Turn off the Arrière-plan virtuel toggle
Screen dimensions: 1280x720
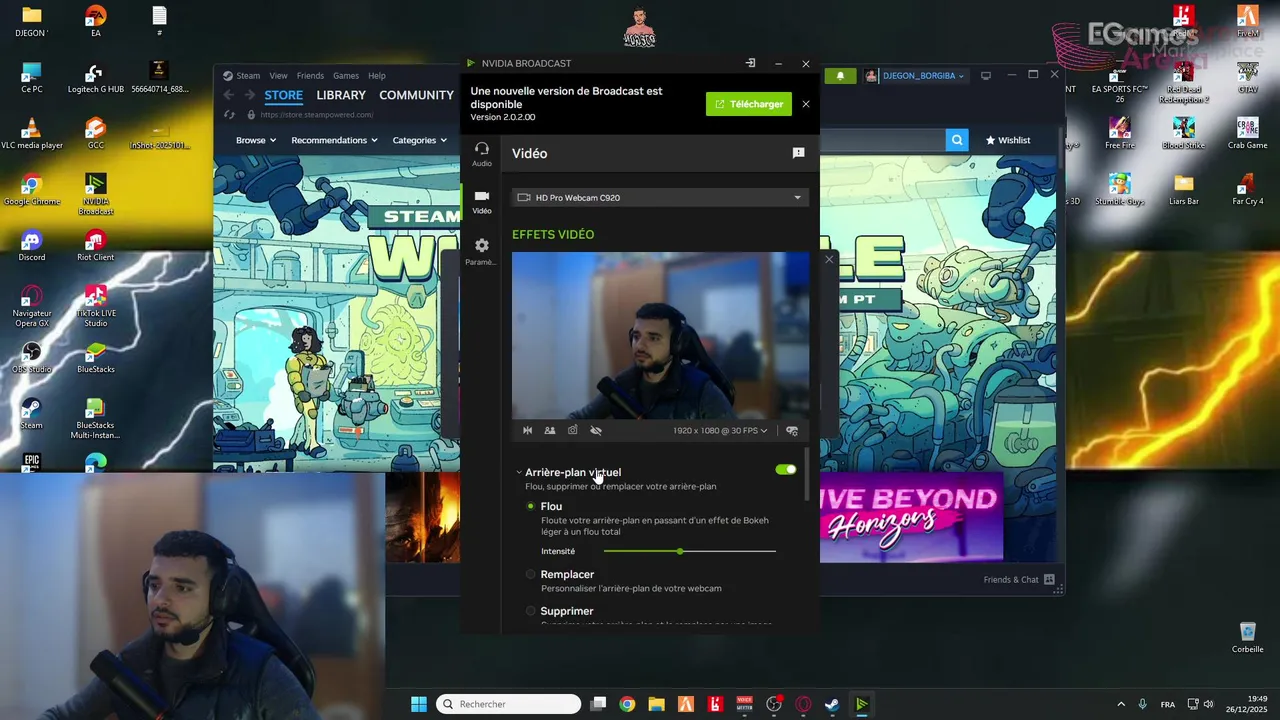[786, 469]
